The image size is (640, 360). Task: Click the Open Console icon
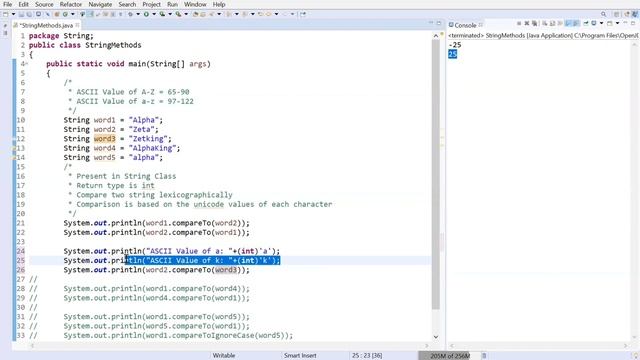609,23
